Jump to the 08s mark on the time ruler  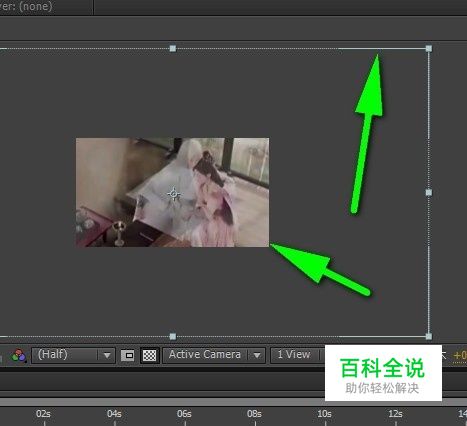coord(254,415)
